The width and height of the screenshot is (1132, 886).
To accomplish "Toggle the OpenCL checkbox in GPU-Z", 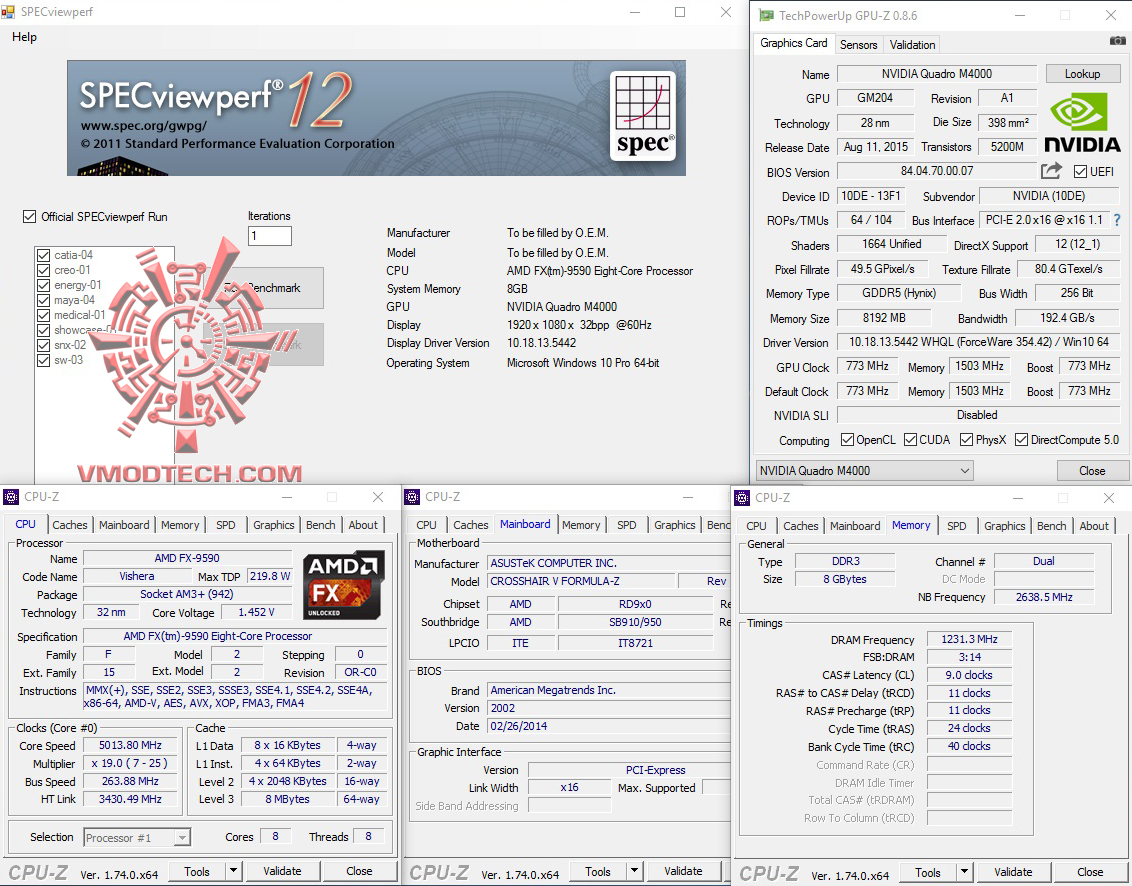I will point(847,440).
